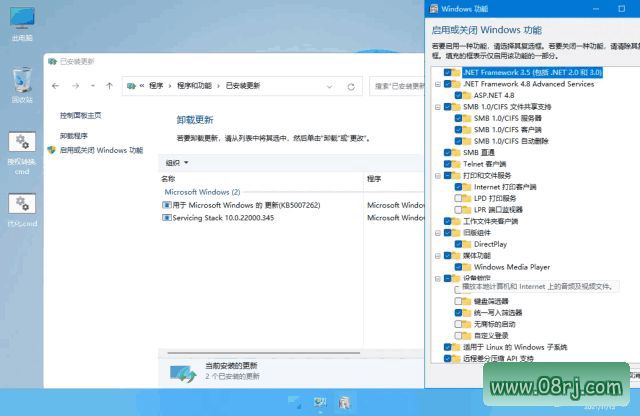The width and height of the screenshot is (640, 416).
Task: Click shield icon beside Windows features link
Action: pos(51,150)
